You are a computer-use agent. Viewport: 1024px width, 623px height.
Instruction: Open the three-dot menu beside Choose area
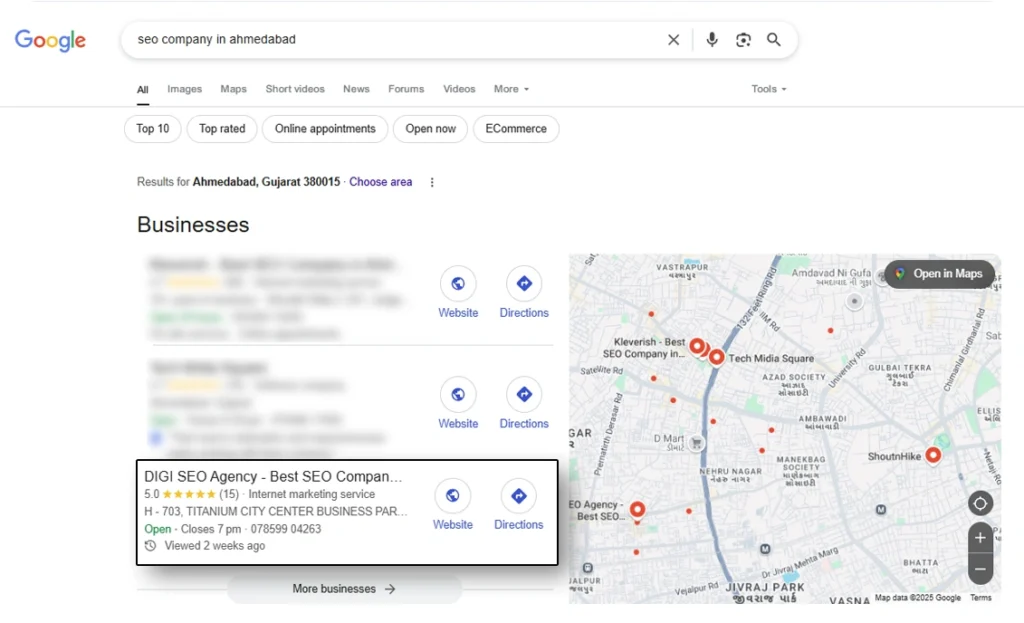[x=432, y=182]
